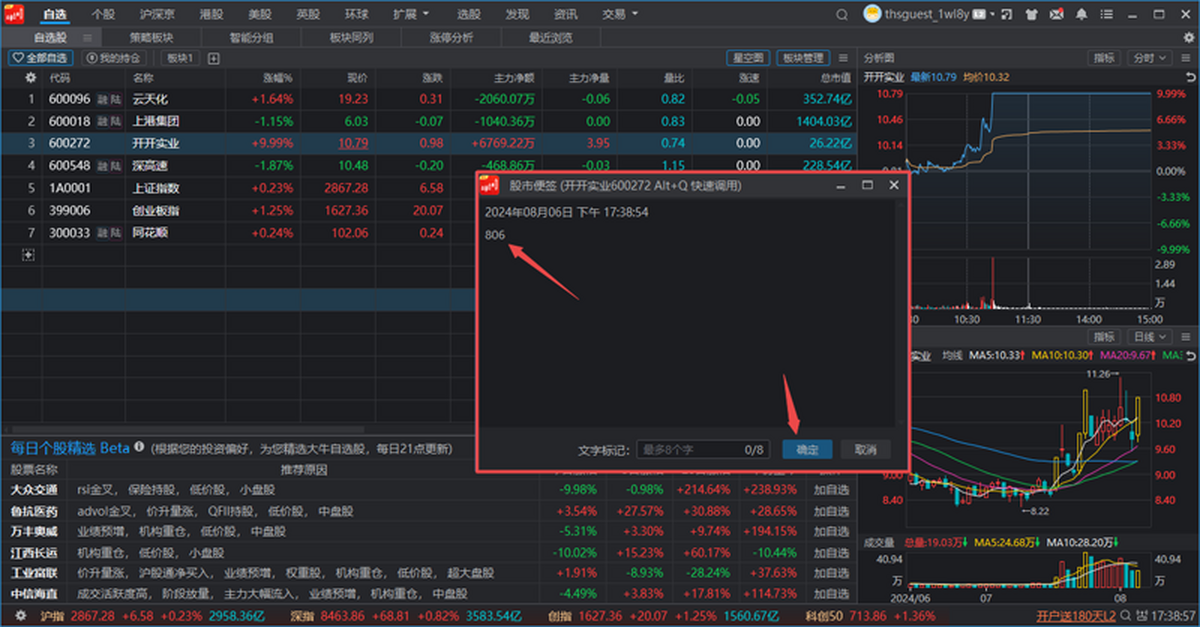Add a new block with plus icon
1200x627 pixels.
tap(213, 58)
